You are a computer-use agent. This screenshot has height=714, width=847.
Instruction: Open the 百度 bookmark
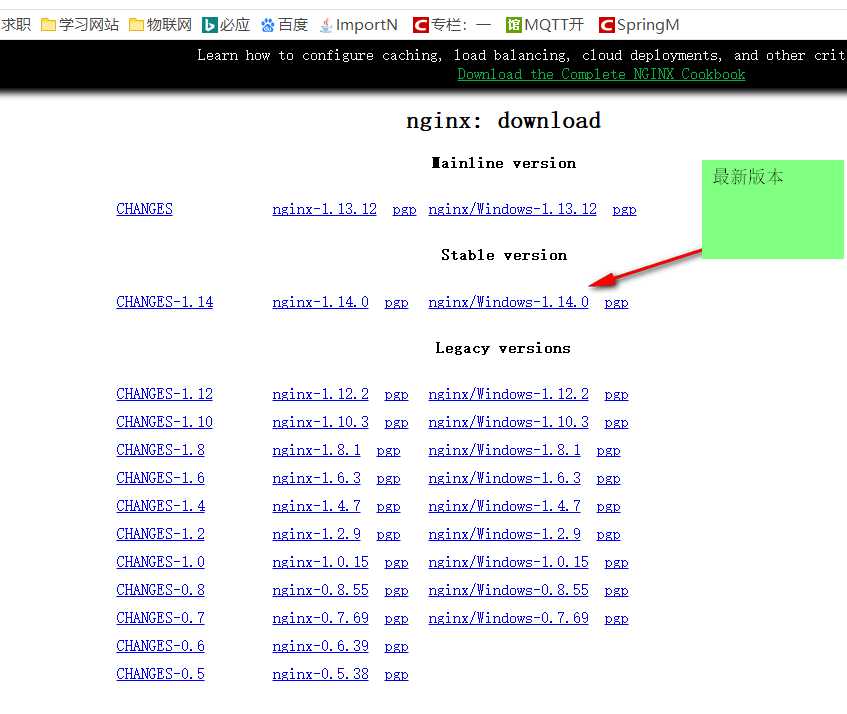click(x=284, y=25)
